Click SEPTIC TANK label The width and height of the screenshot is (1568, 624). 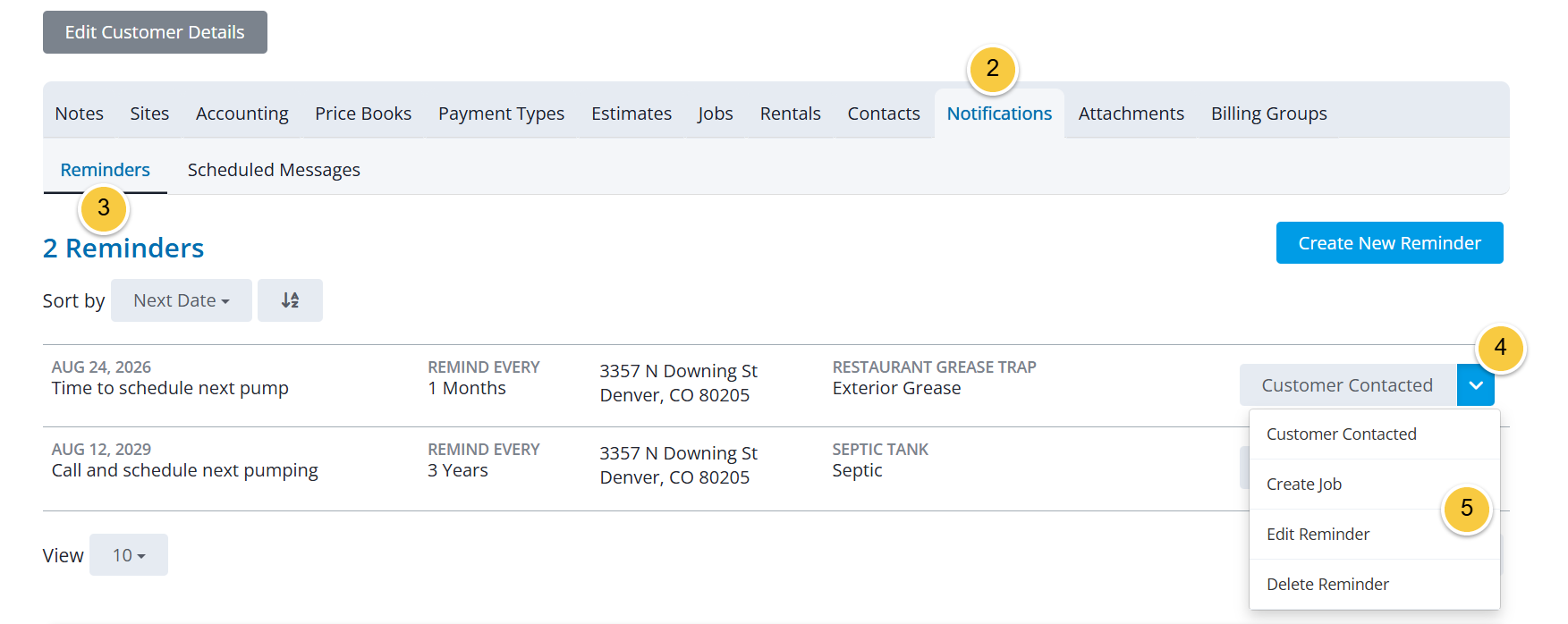[x=881, y=450]
